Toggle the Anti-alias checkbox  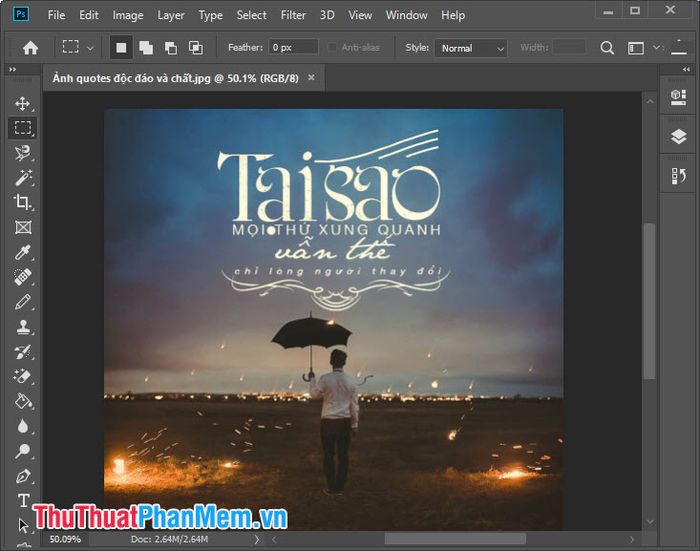point(332,47)
